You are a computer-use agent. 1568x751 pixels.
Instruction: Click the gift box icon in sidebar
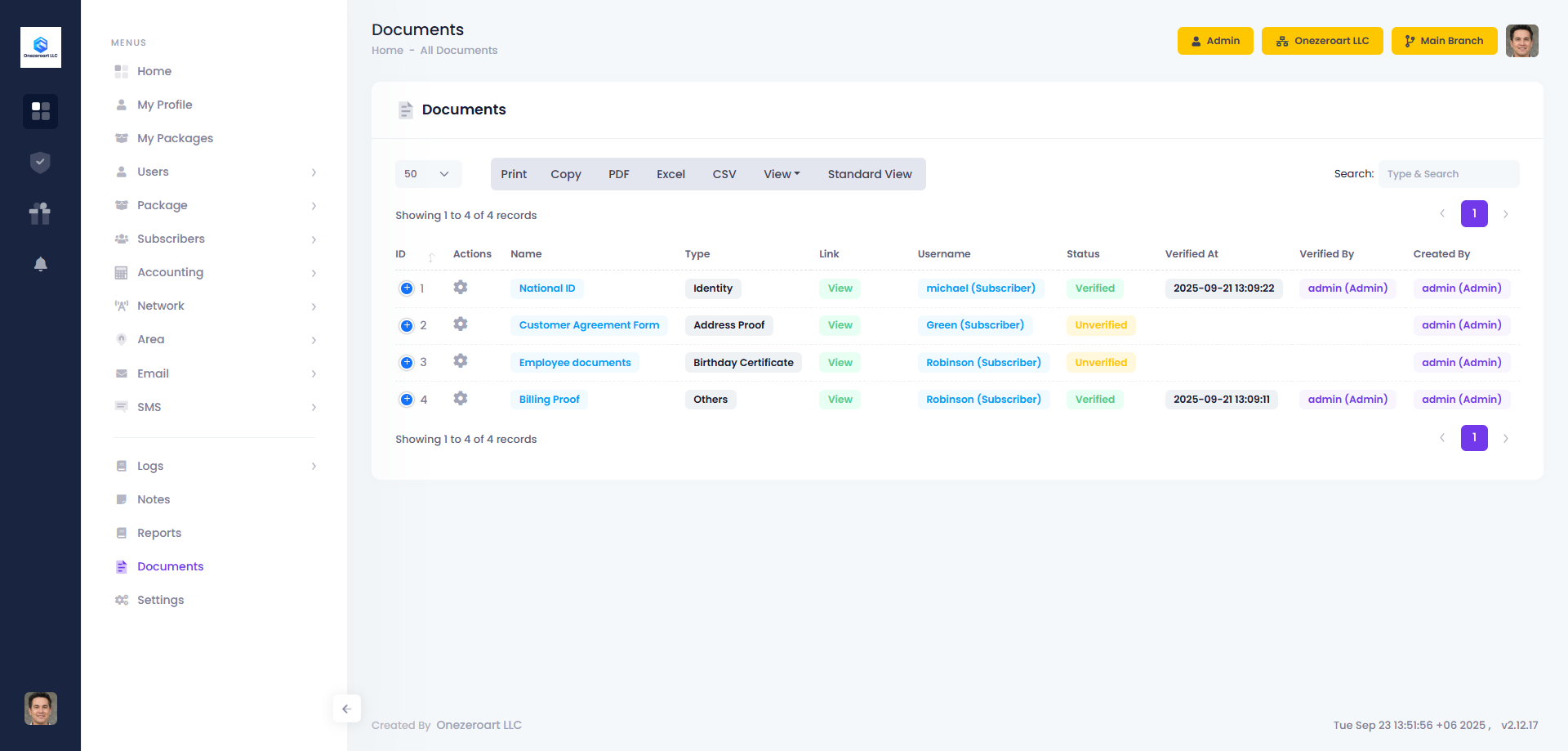(x=40, y=213)
